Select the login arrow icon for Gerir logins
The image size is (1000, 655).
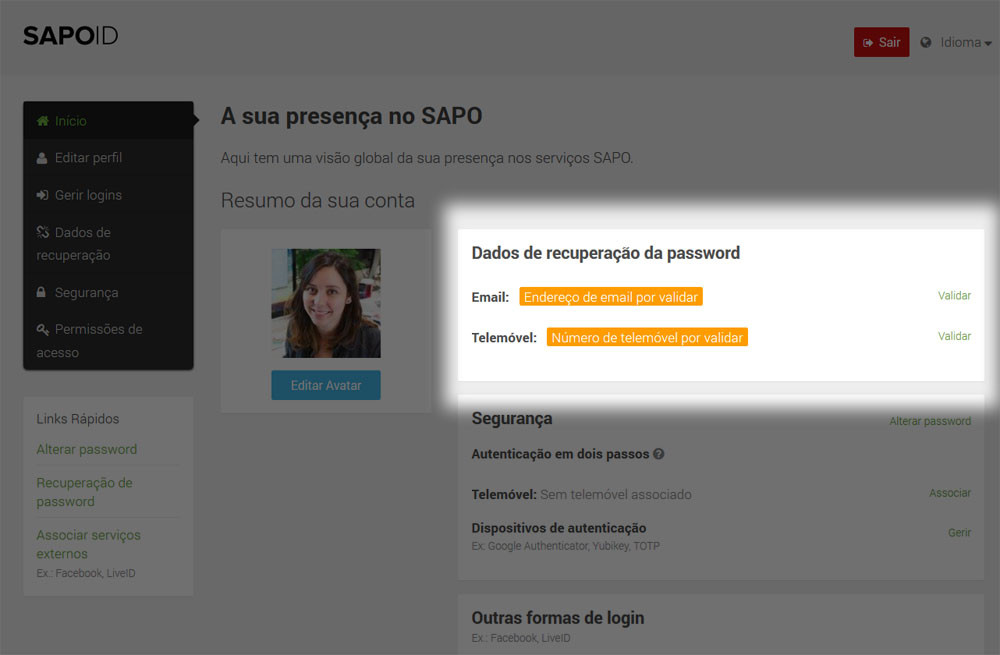[41, 194]
